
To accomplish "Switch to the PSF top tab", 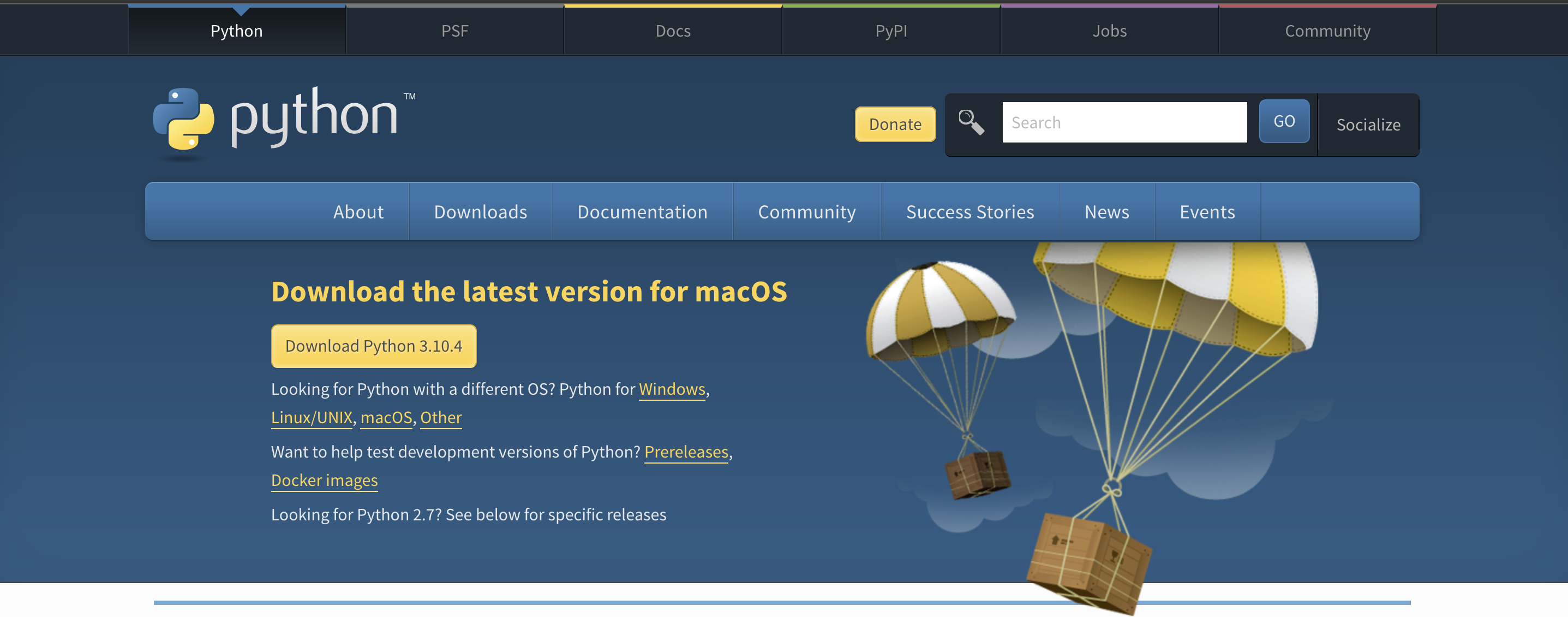I will 454,31.
